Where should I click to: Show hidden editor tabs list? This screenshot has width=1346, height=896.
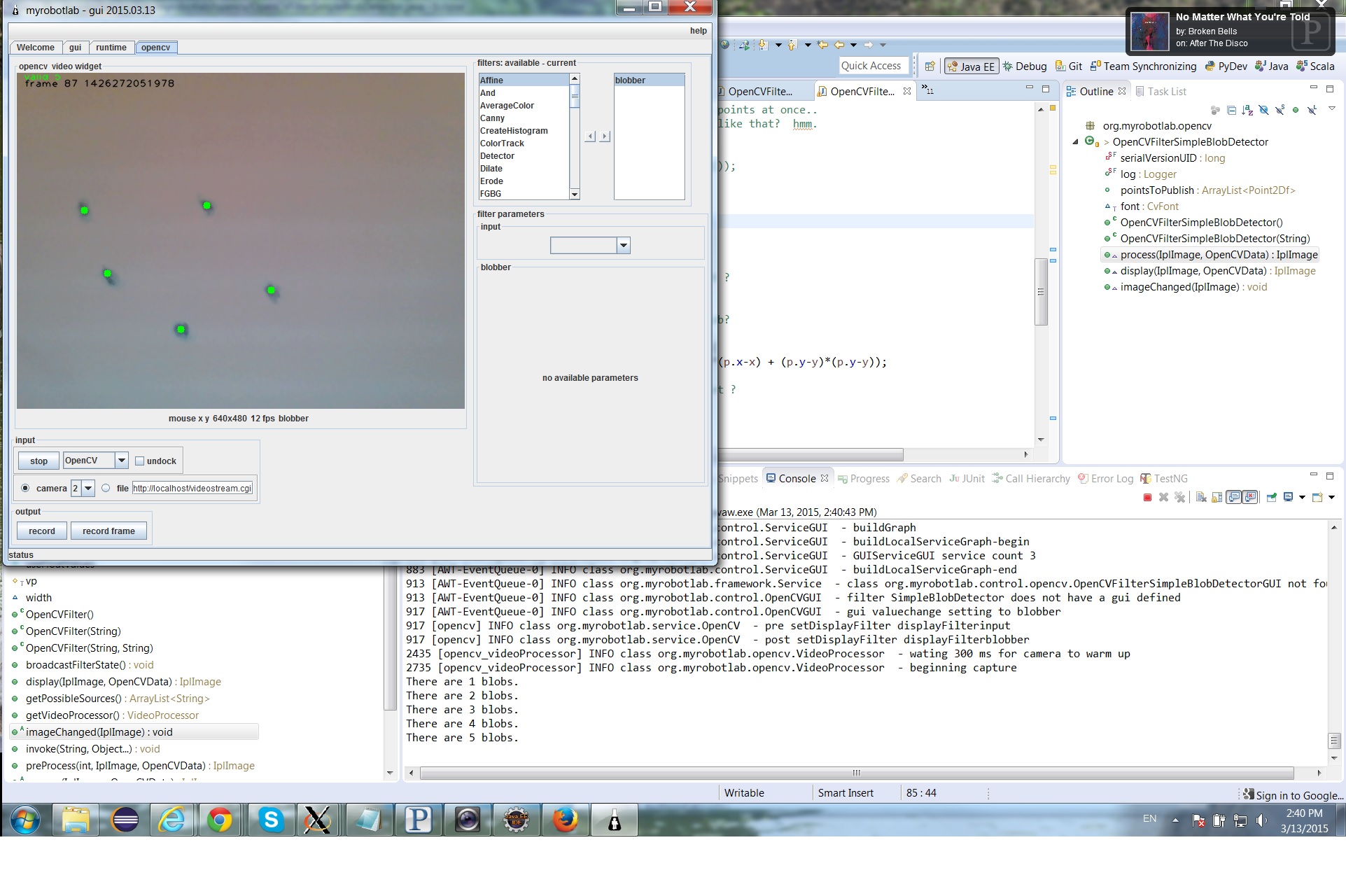(927, 90)
